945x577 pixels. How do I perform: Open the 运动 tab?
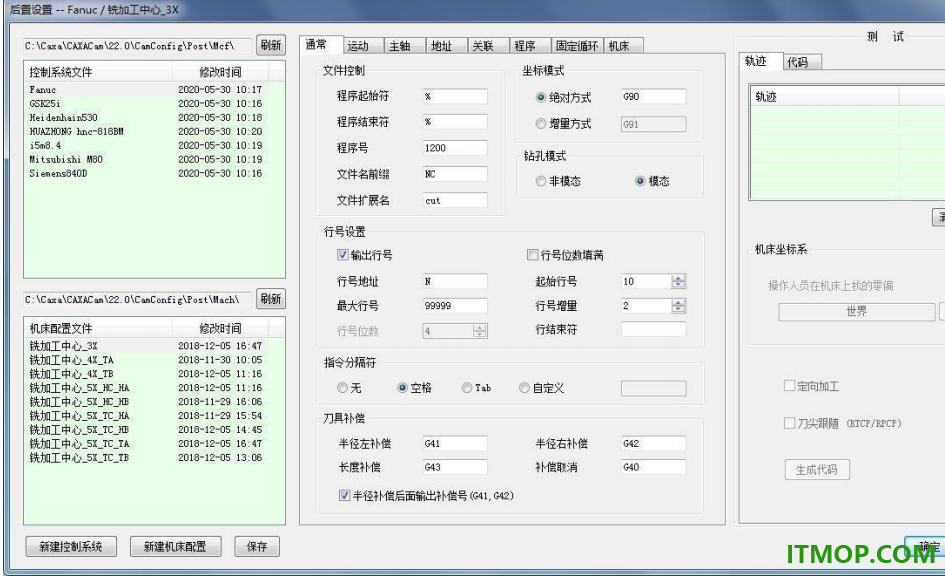click(363, 46)
